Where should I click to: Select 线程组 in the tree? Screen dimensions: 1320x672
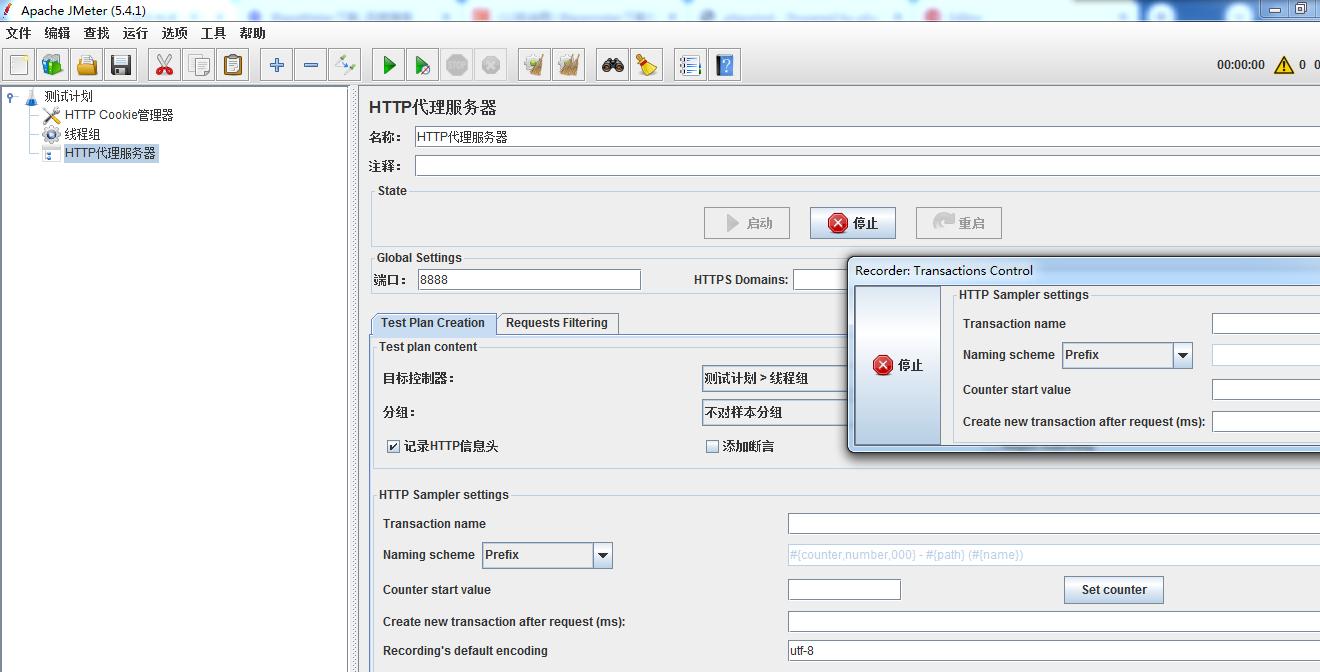click(82, 134)
